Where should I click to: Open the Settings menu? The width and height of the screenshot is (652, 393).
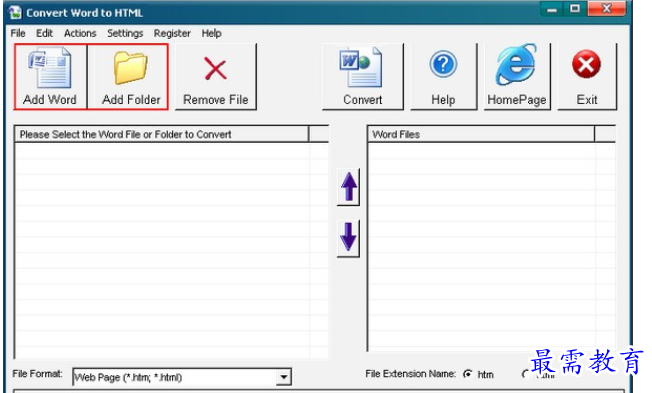tap(125, 33)
